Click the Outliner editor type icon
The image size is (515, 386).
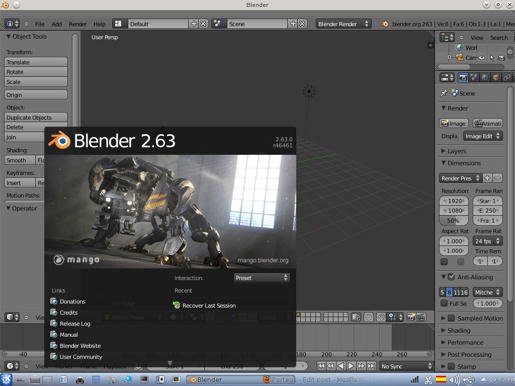coord(447,37)
